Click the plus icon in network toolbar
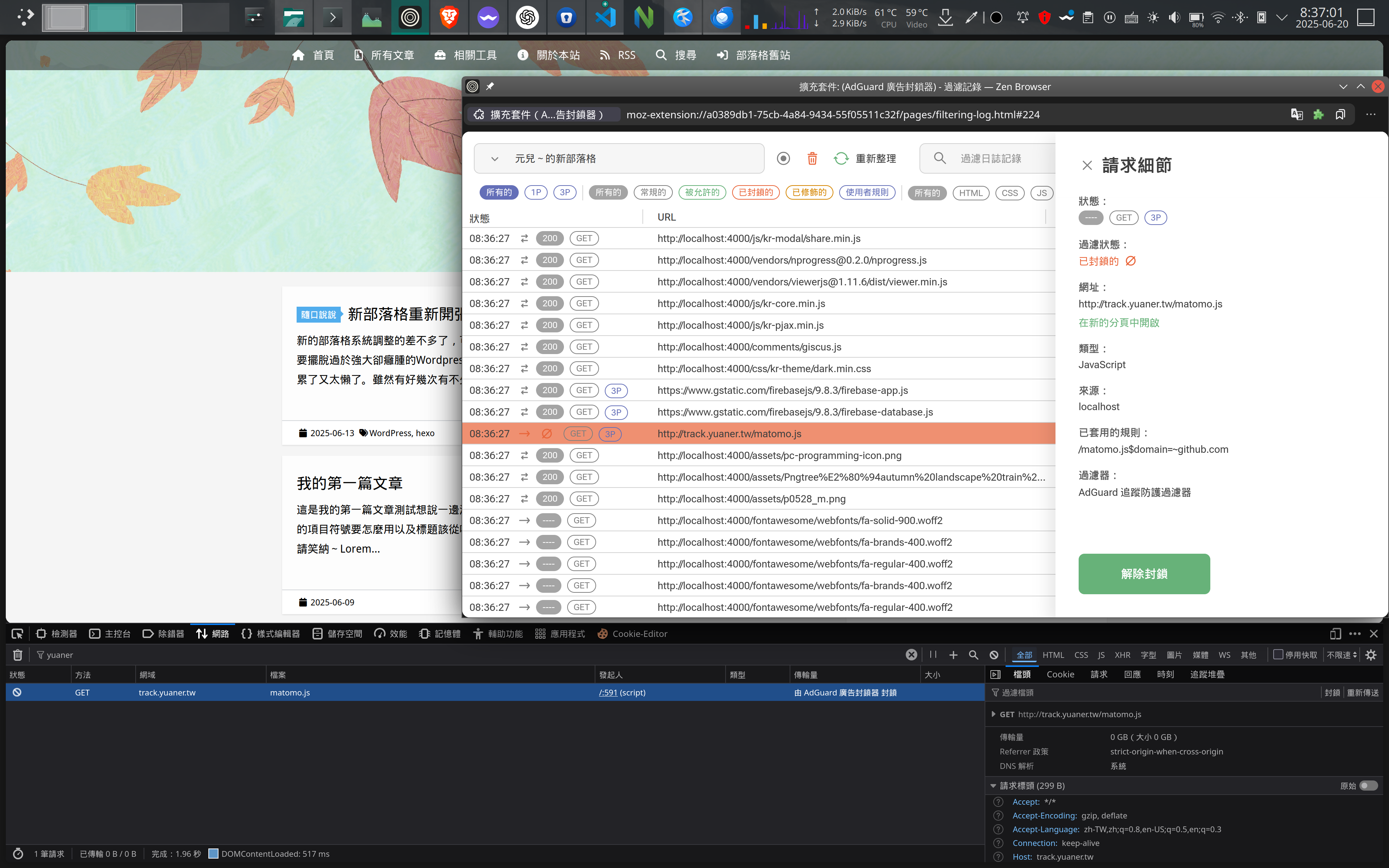Image resolution: width=1389 pixels, height=868 pixels. (953, 655)
